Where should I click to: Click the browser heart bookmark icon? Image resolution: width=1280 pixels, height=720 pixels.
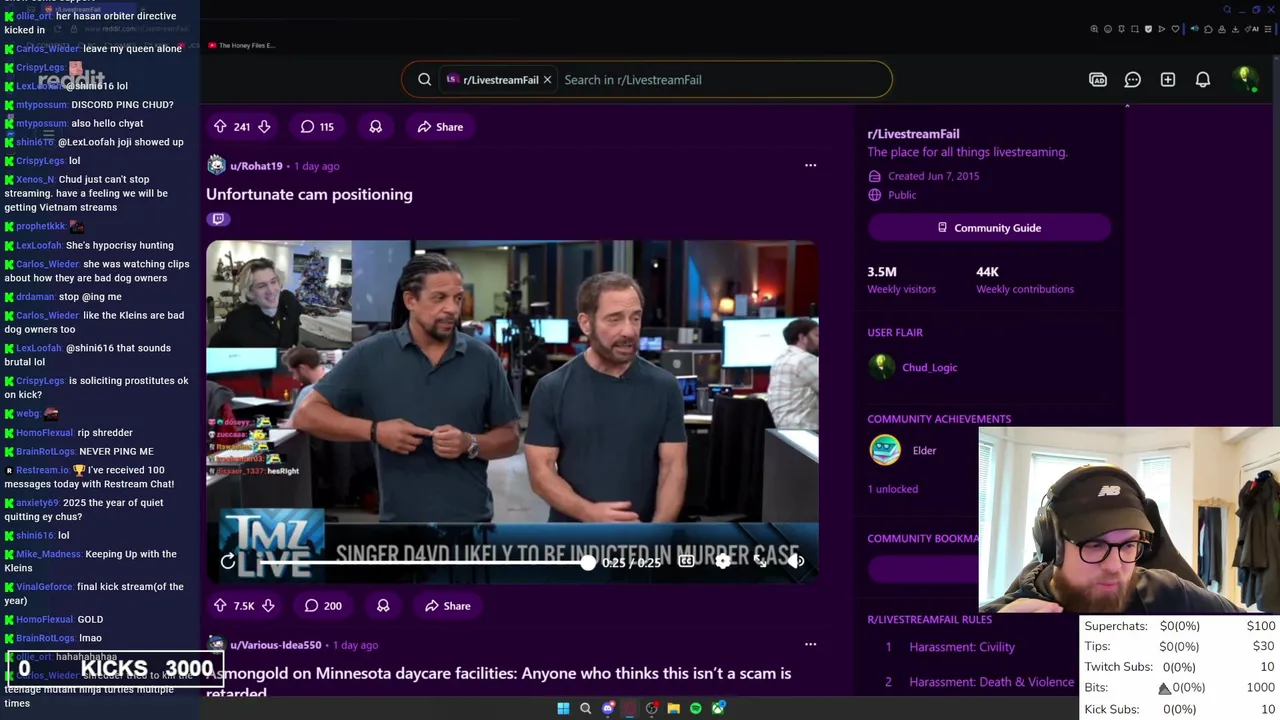coord(1175,29)
